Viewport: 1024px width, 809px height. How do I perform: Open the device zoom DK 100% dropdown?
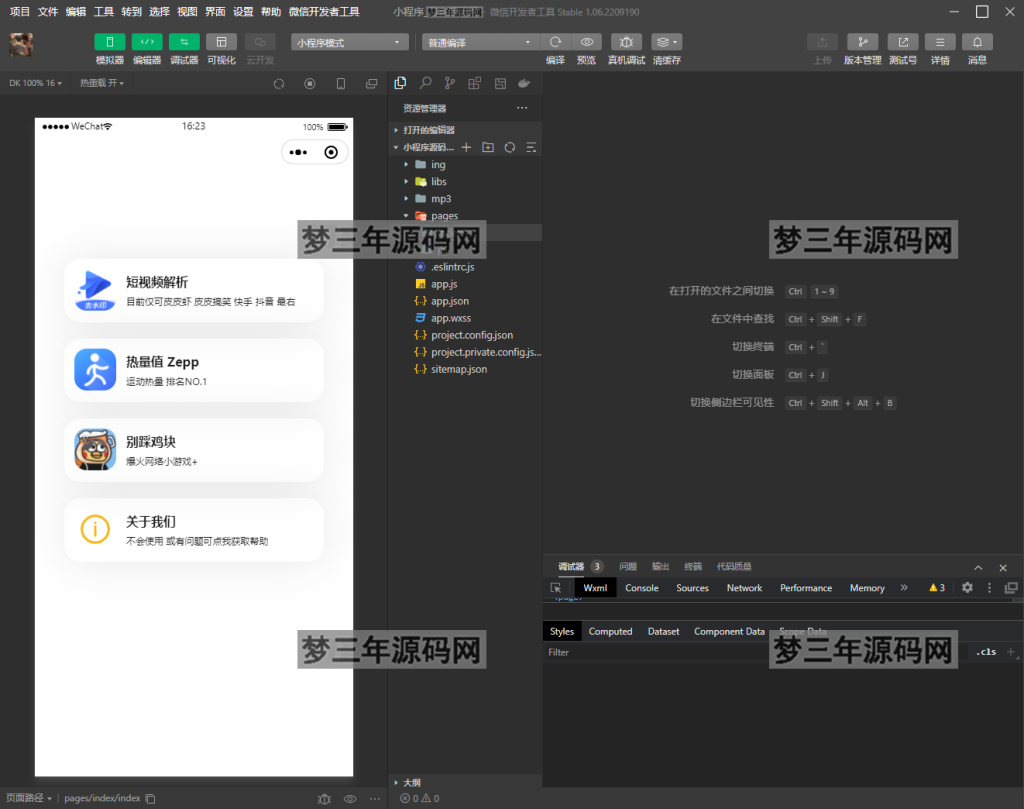(35, 83)
